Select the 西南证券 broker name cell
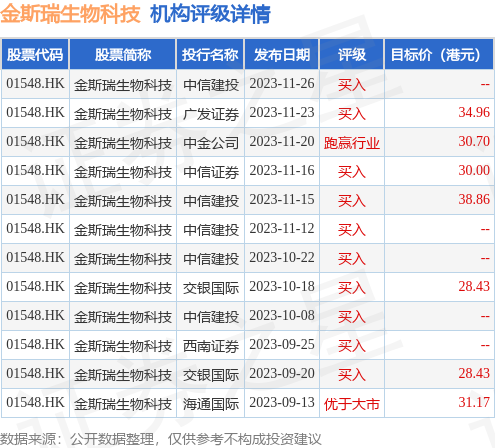 (211, 346)
